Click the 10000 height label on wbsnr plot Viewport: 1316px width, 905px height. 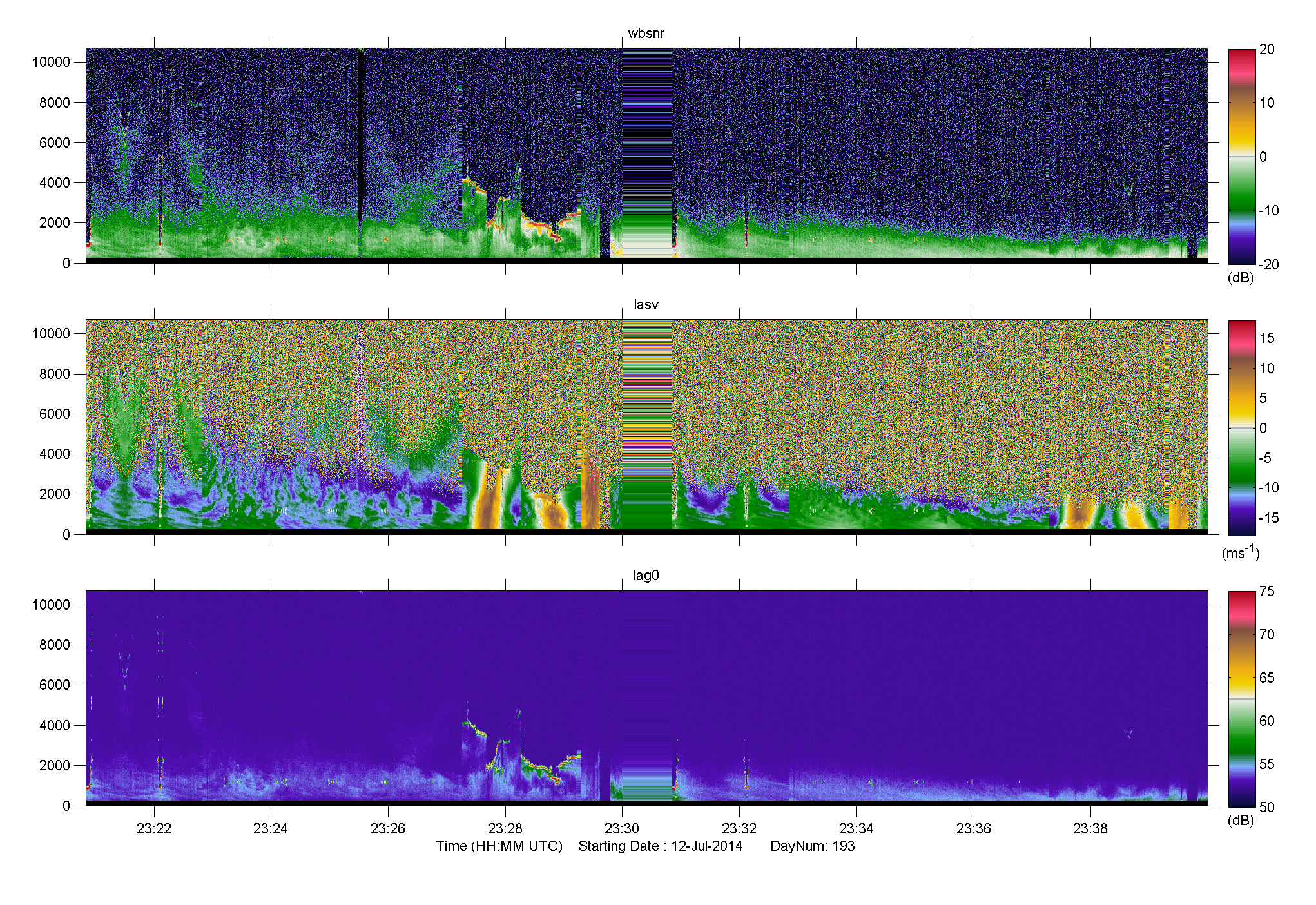click(51, 62)
